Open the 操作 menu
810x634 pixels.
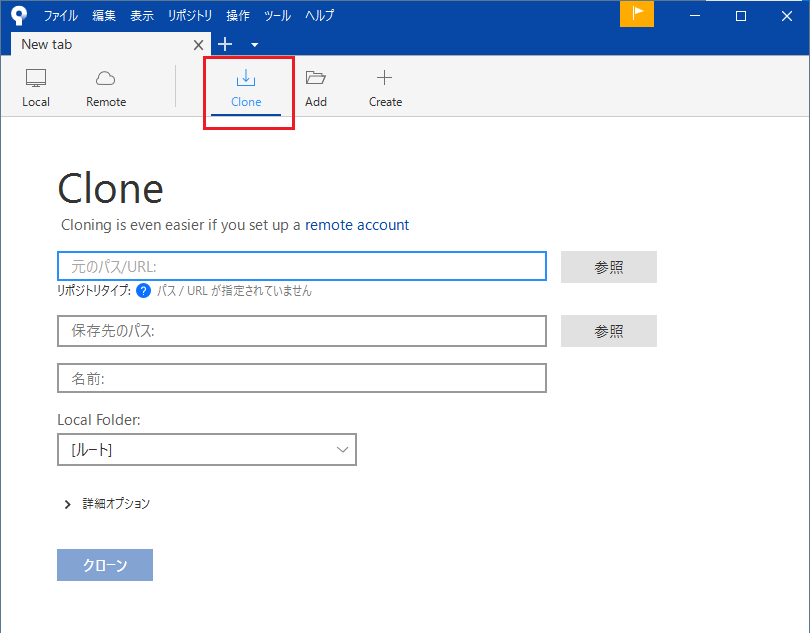pyautogui.click(x=238, y=16)
